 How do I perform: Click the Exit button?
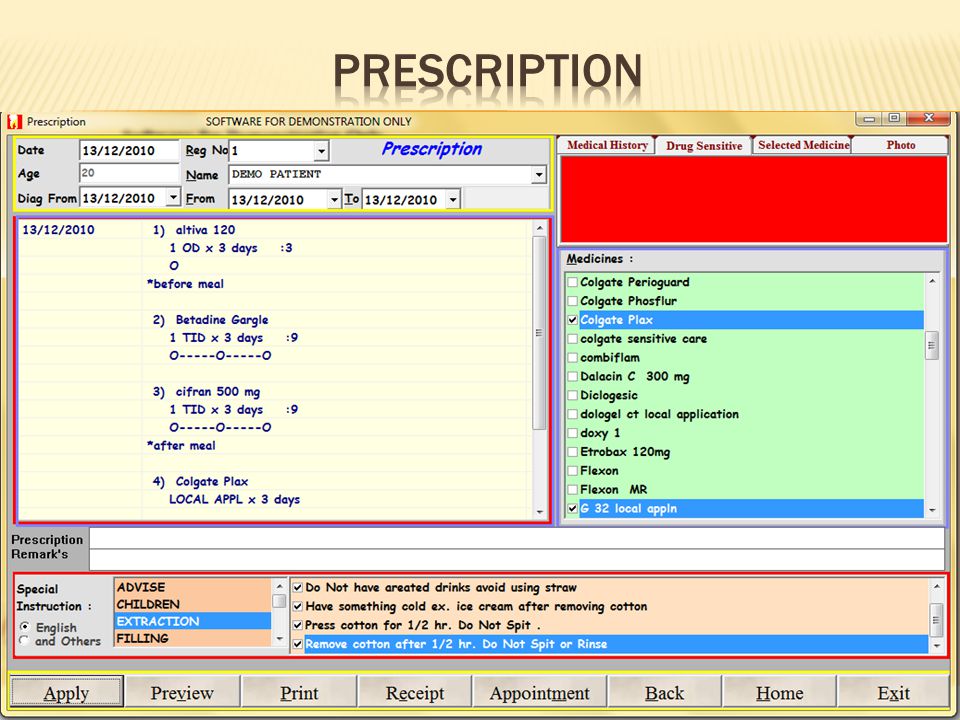coord(893,692)
